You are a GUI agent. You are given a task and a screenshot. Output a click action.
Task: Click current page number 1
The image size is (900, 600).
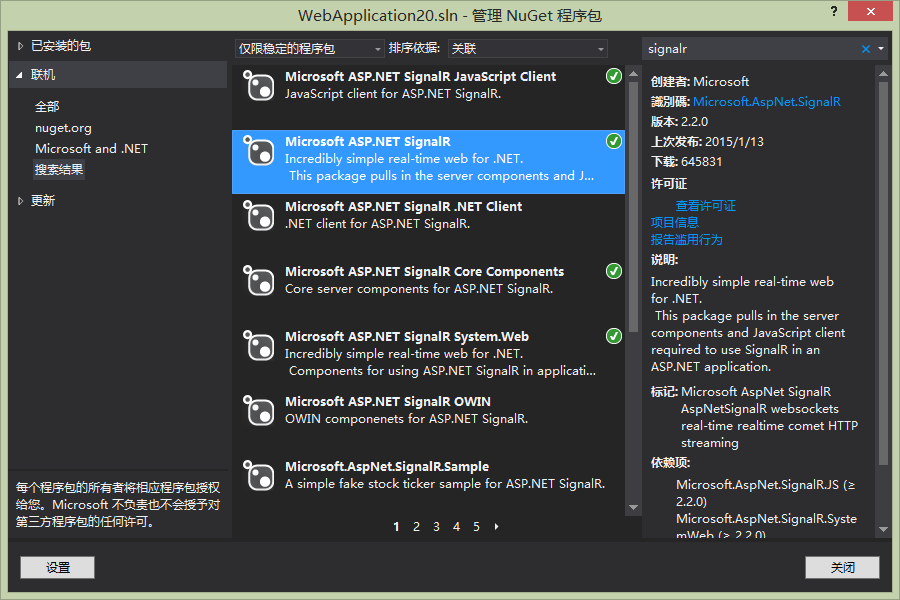click(x=396, y=527)
